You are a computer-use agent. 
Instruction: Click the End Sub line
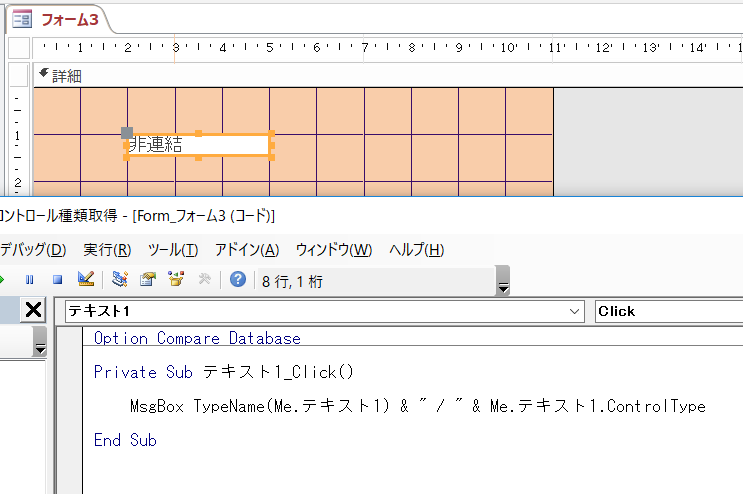click(125, 440)
